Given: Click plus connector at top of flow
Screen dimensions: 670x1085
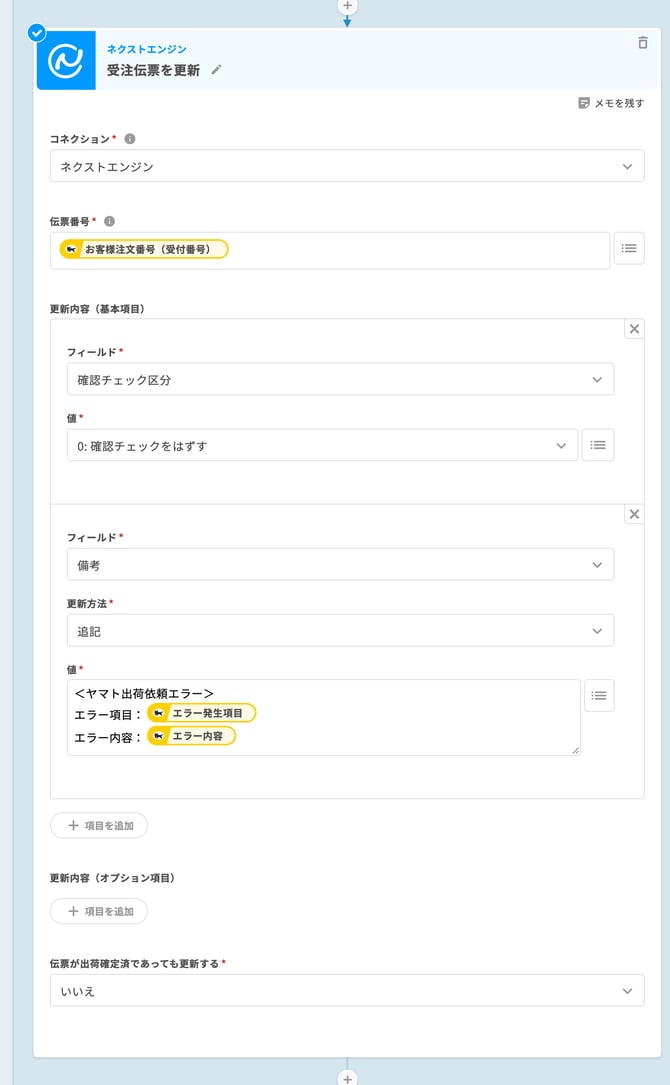Looking at the screenshot, I should pos(347,6).
